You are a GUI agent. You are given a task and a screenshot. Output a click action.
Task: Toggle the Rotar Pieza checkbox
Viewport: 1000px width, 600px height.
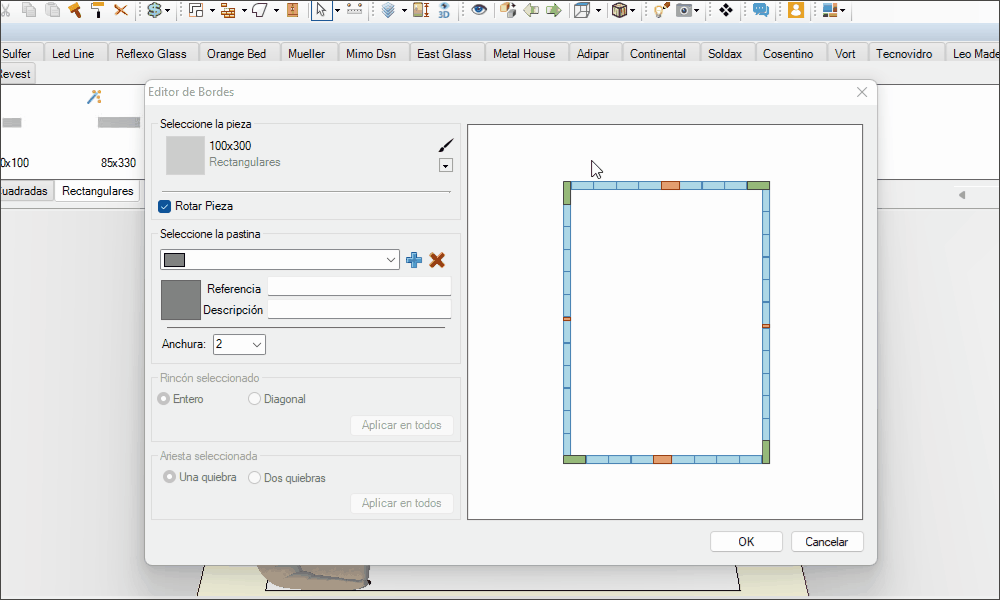point(165,206)
